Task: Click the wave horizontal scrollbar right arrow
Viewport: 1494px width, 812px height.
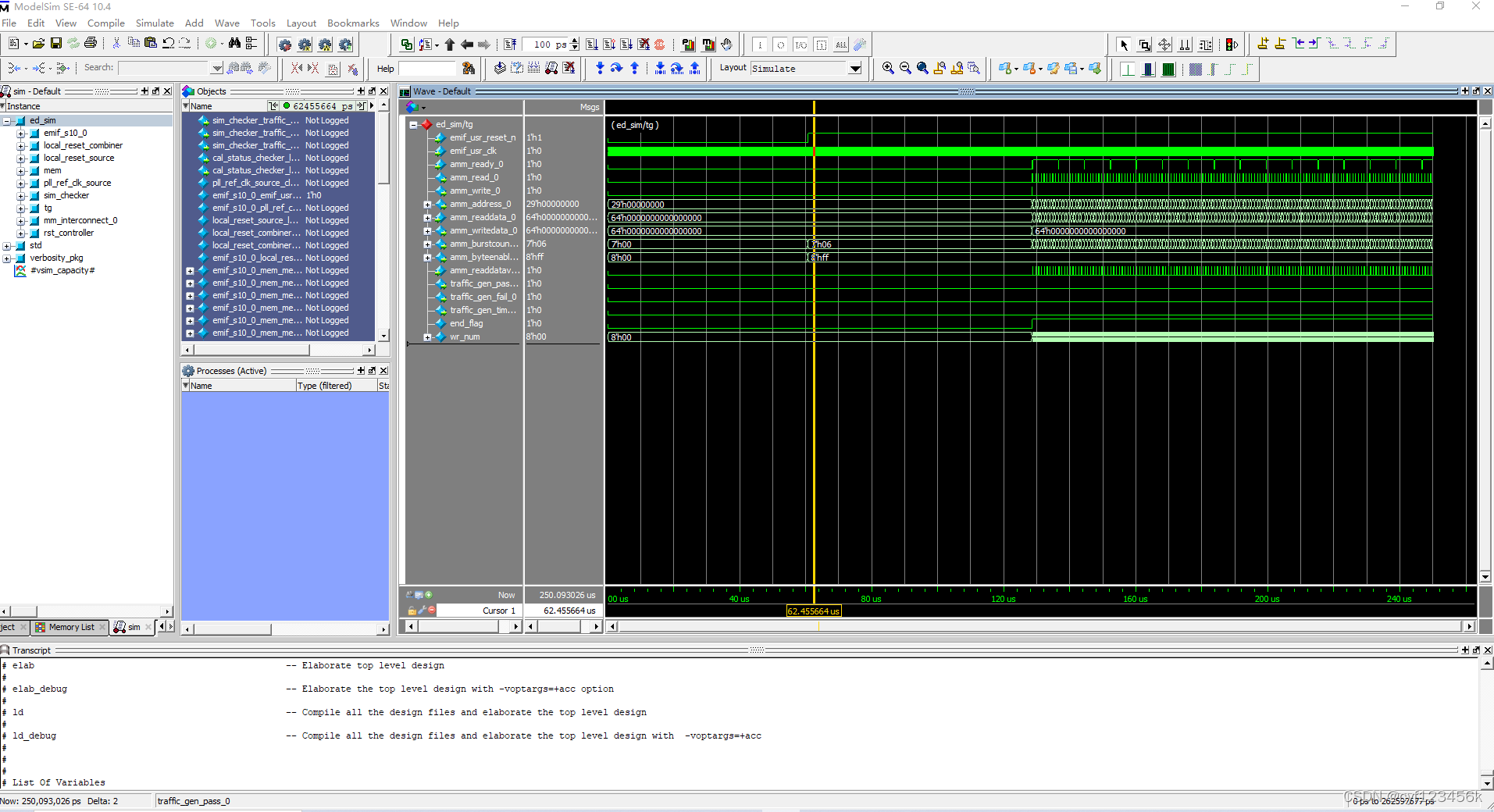Action: 1470,626
